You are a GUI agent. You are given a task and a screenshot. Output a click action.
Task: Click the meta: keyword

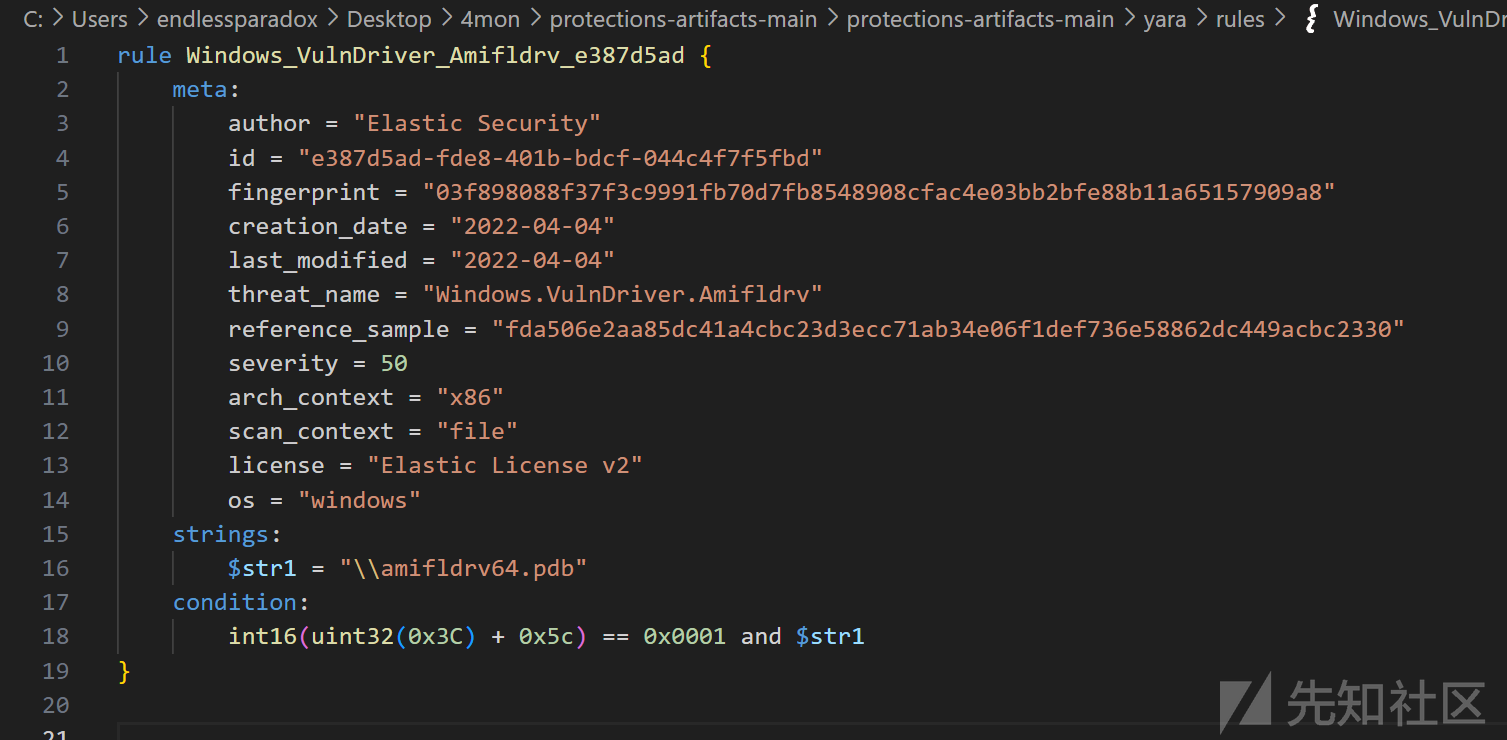click(x=206, y=90)
